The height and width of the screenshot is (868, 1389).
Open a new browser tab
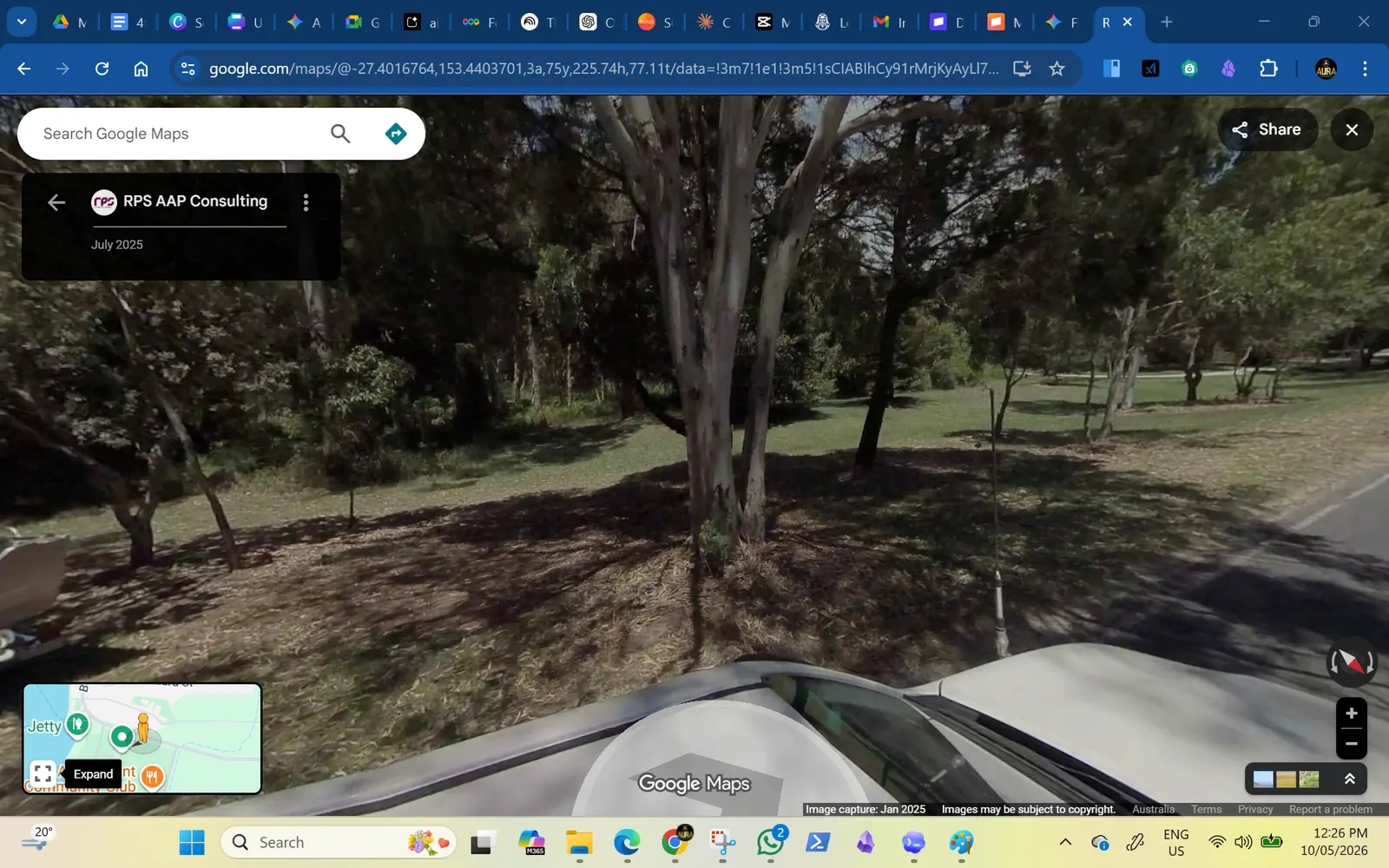point(1167,23)
